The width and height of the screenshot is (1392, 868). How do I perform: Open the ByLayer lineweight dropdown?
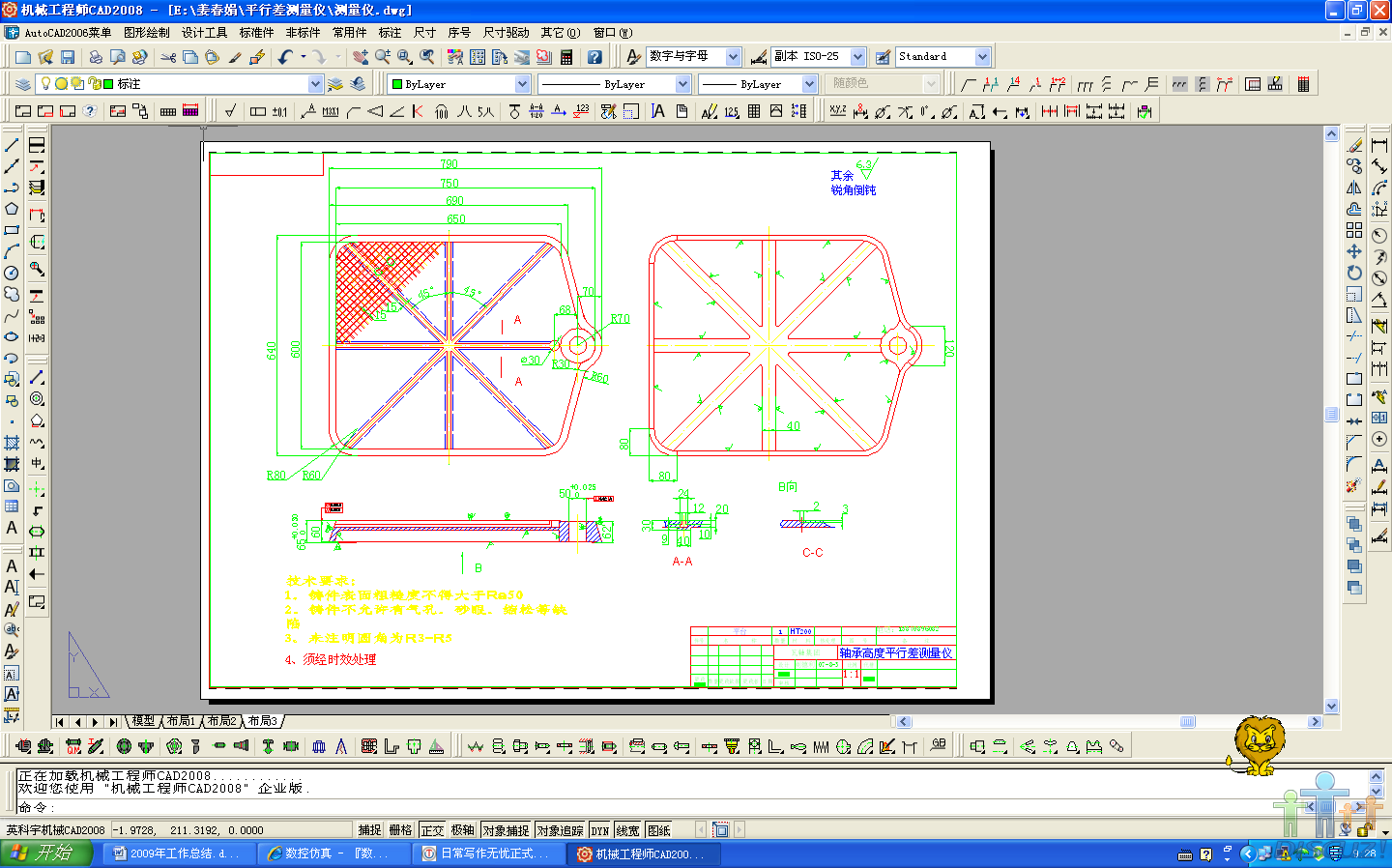pos(809,84)
